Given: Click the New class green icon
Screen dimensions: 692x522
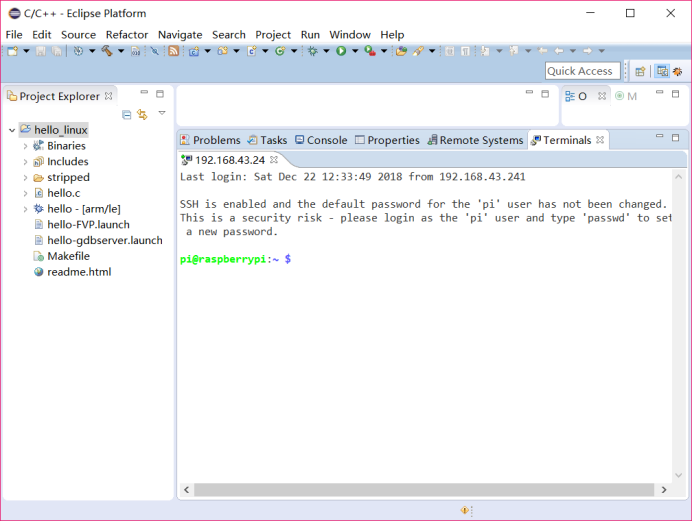Looking at the screenshot, I should pyautogui.click(x=280, y=51).
